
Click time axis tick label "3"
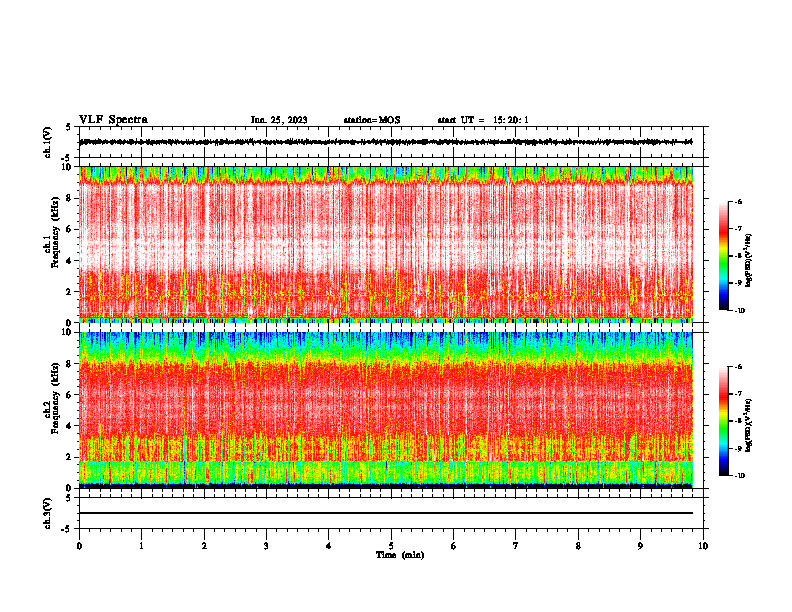coord(266,546)
